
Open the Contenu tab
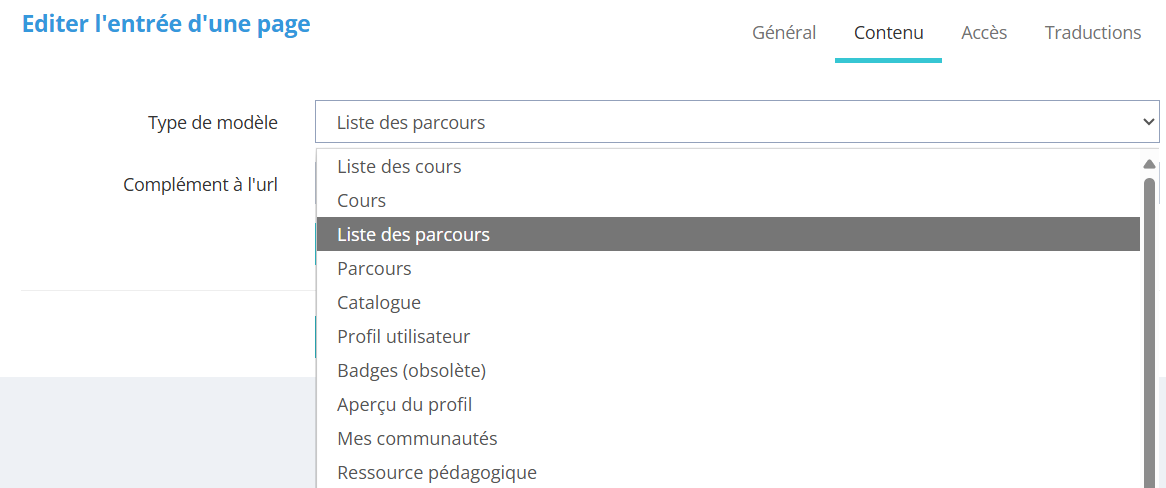(888, 33)
